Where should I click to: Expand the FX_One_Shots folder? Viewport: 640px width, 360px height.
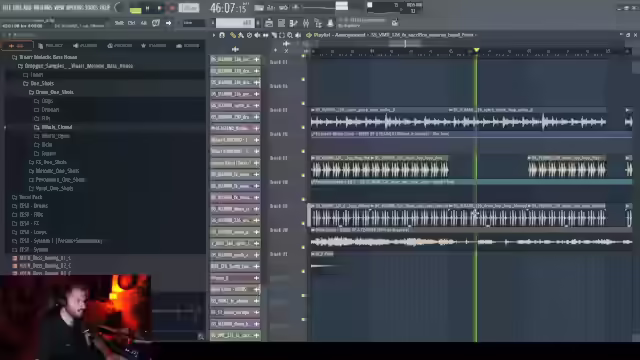click(x=48, y=162)
